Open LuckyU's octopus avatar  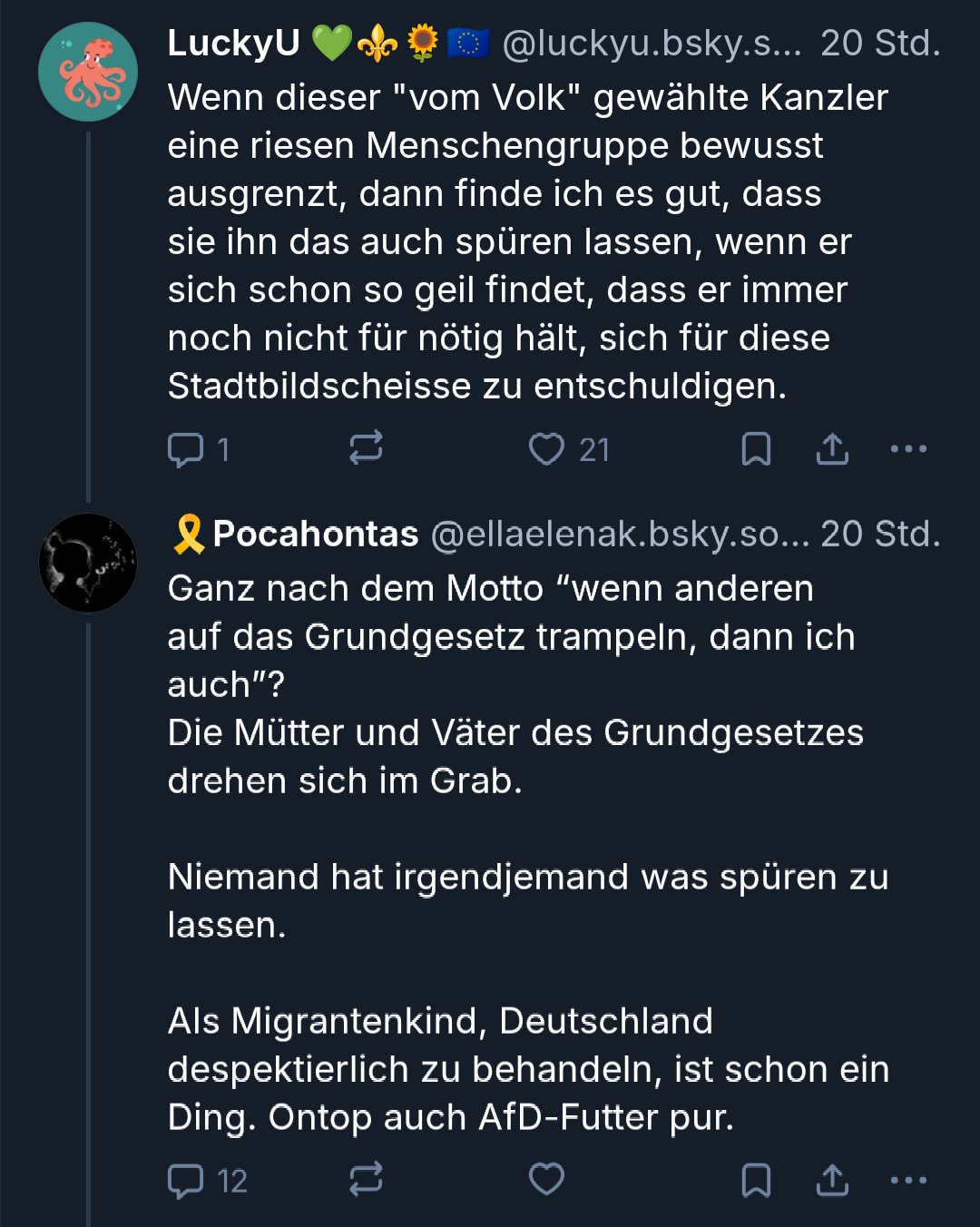click(x=88, y=73)
